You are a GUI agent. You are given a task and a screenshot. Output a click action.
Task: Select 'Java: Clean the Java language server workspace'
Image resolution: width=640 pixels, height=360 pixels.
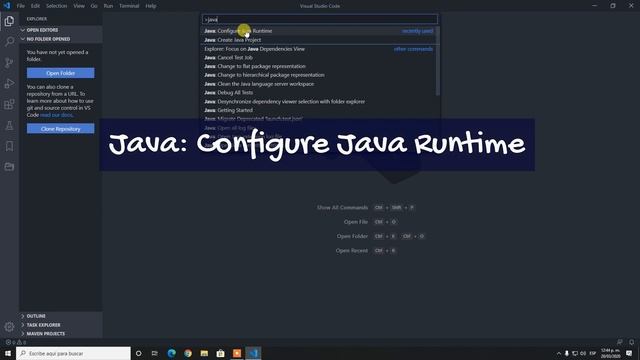coord(320,84)
